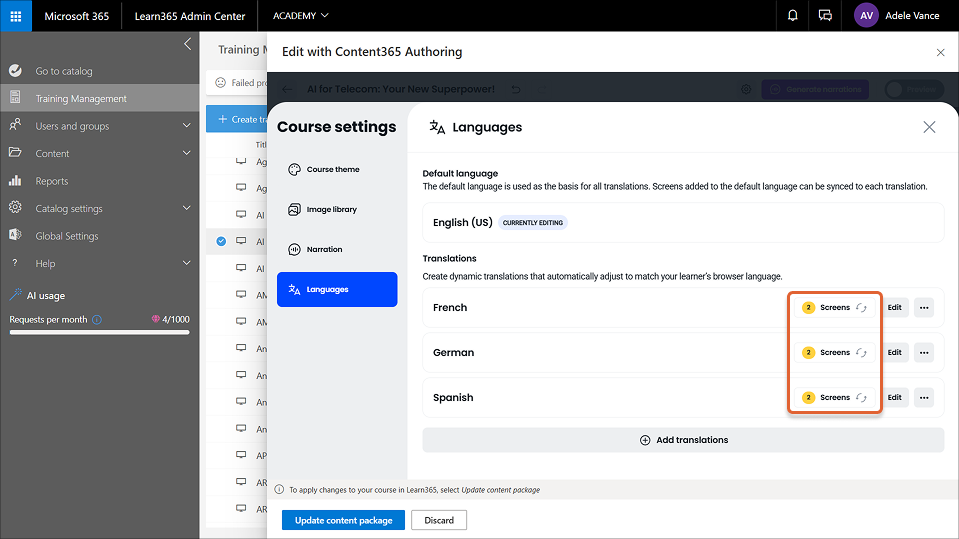
Task: Open more options for German translation
Action: [x=923, y=353]
